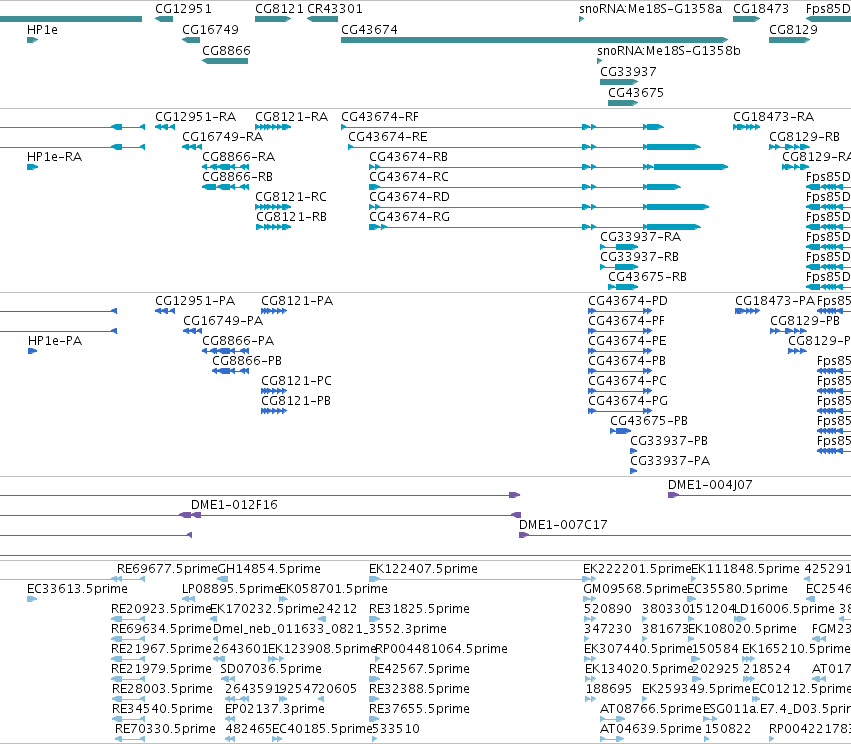The image size is (851, 744).
Task: Open protein CG33937-PA
Action: (x=633, y=471)
